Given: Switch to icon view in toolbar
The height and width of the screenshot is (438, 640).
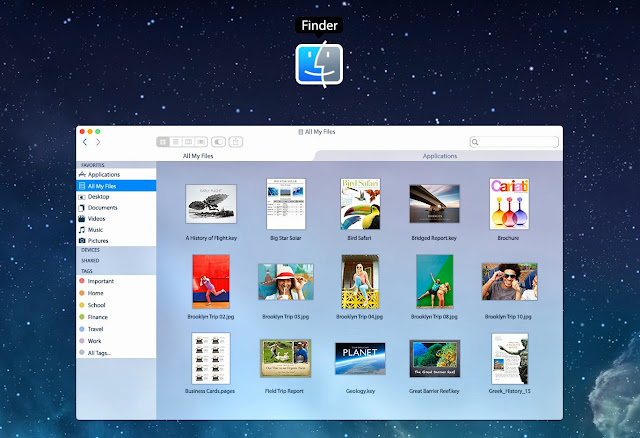Looking at the screenshot, I should 163,142.
